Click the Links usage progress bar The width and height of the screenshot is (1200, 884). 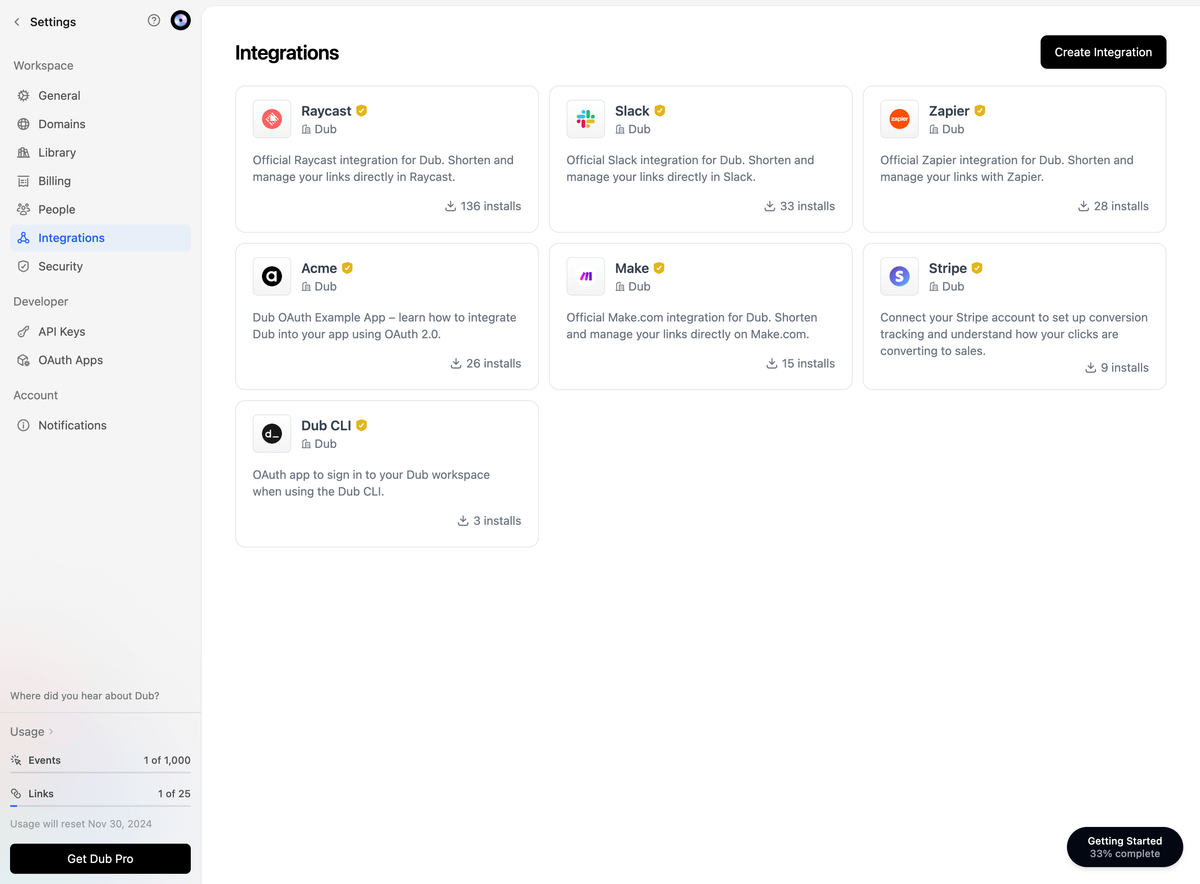[x=100, y=806]
